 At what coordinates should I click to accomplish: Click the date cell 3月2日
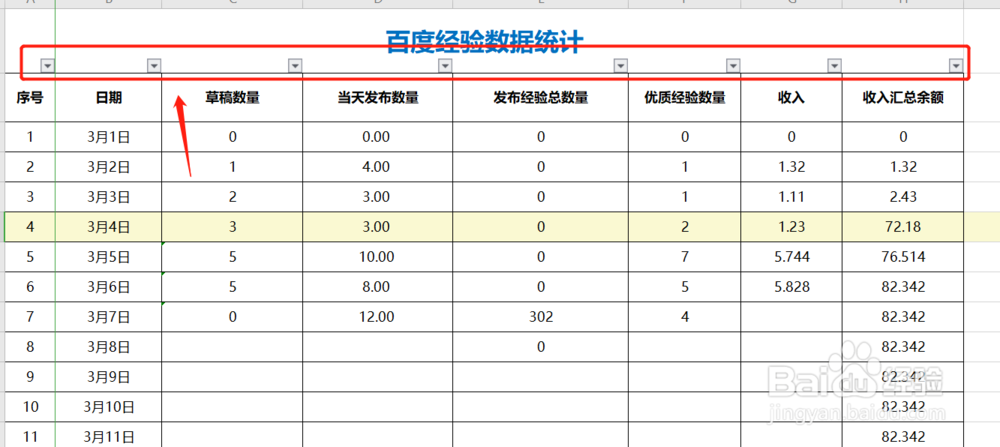[x=109, y=167]
